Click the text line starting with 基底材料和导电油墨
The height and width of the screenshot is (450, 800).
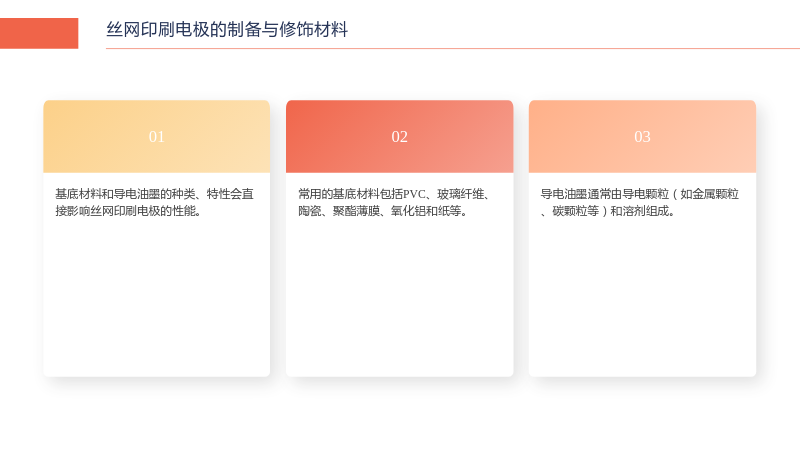tap(155, 194)
